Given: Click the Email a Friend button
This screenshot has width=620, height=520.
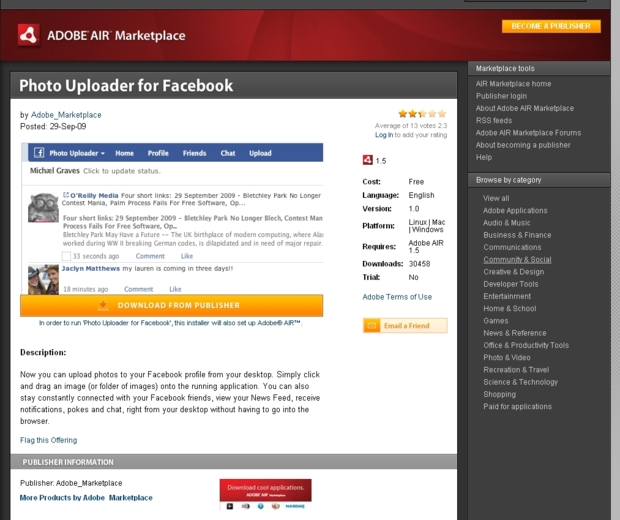Looking at the screenshot, I should (405, 325).
